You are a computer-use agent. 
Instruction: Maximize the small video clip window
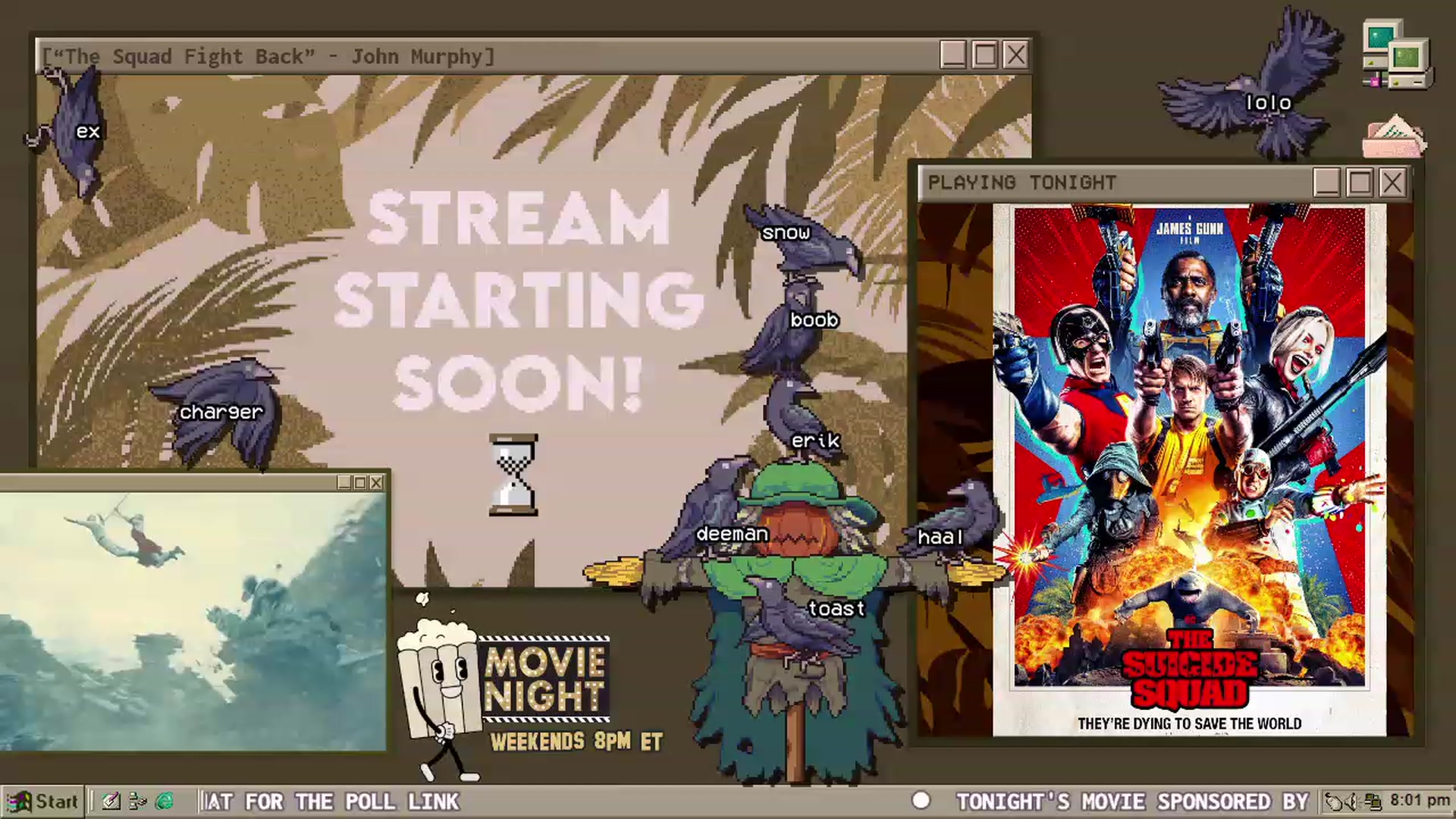coord(360,482)
